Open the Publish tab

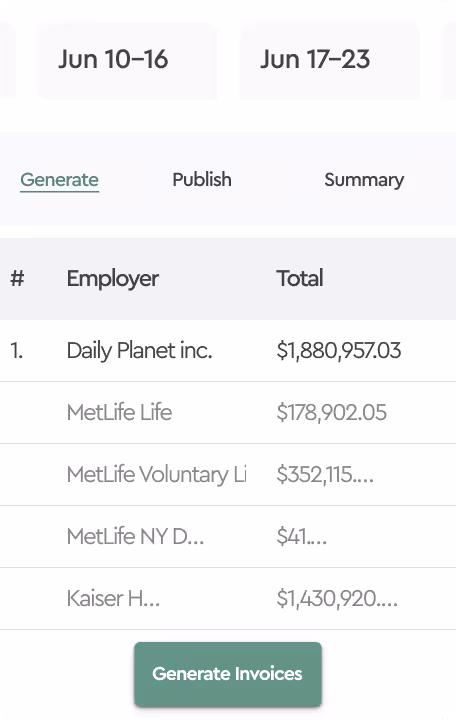pos(202,180)
